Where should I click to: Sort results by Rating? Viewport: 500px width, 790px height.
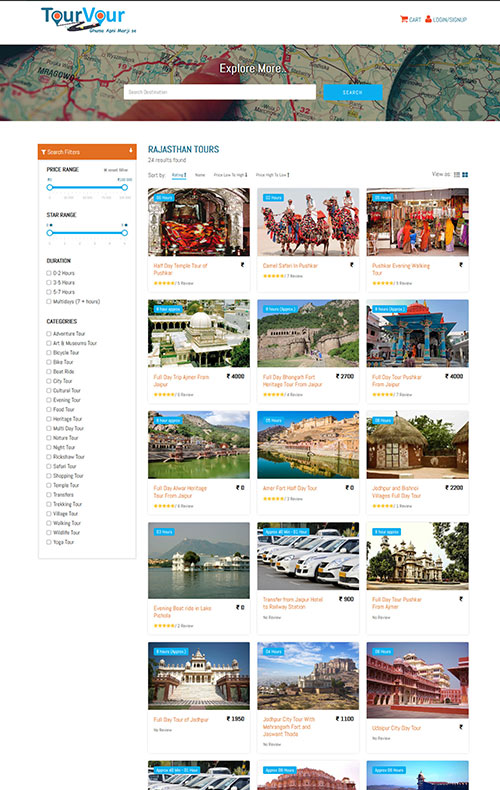tap(179, 175)
